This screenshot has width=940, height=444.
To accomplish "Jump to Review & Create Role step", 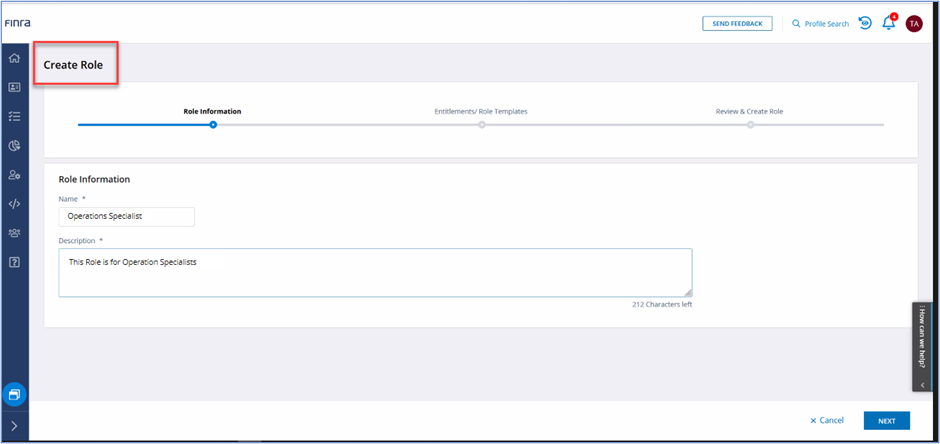I will click(749, 125).
